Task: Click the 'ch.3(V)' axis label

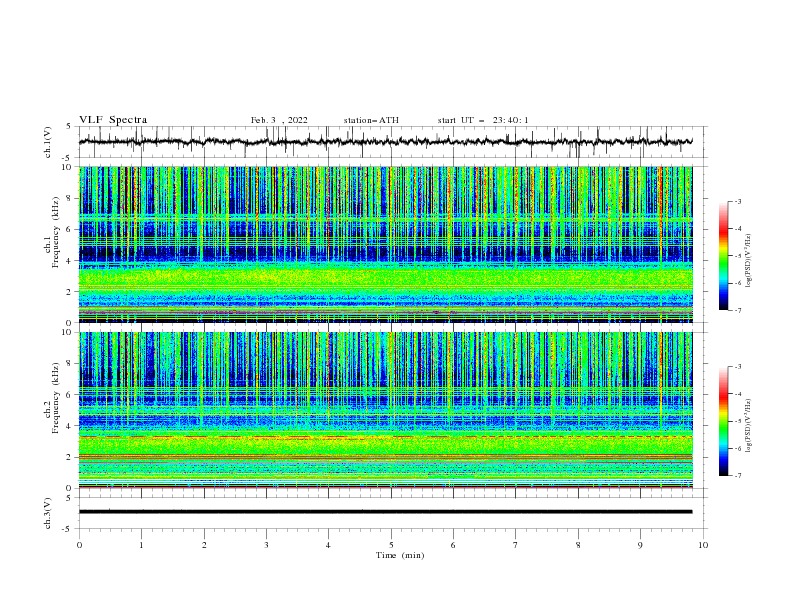Action: pyautogui.click(x=48, y=513)
